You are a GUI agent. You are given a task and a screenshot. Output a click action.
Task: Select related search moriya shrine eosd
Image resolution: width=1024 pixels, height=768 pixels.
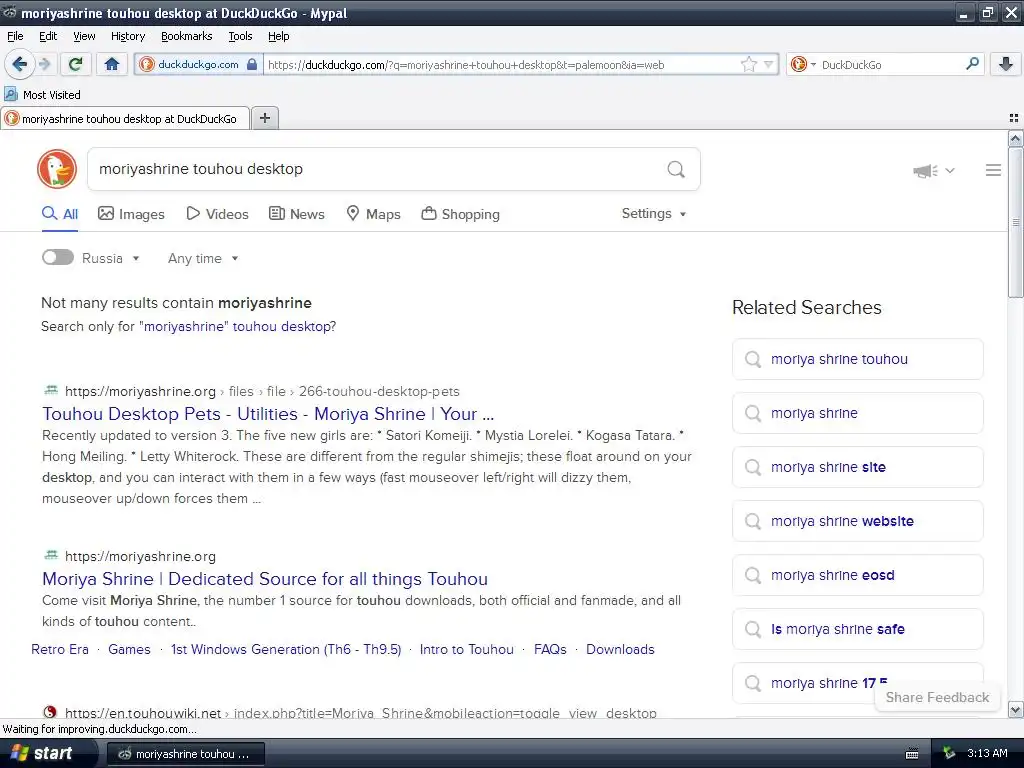[857, 575]
